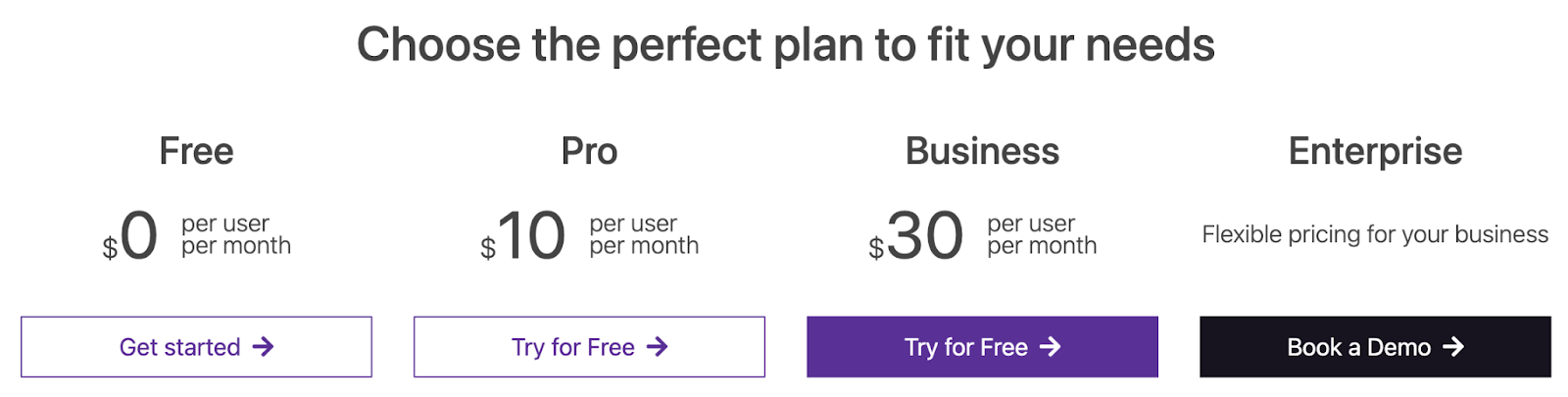The height and width of the screenshot is (397, 1568).
Task: Select the Pro plan heading
Action: pyautogui.click(x=589, y=151)
